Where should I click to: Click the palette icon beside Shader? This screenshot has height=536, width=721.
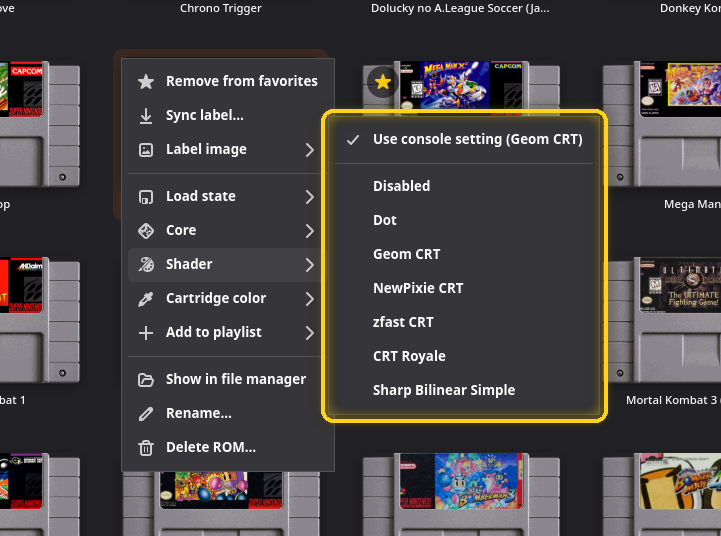pos(146,264)
